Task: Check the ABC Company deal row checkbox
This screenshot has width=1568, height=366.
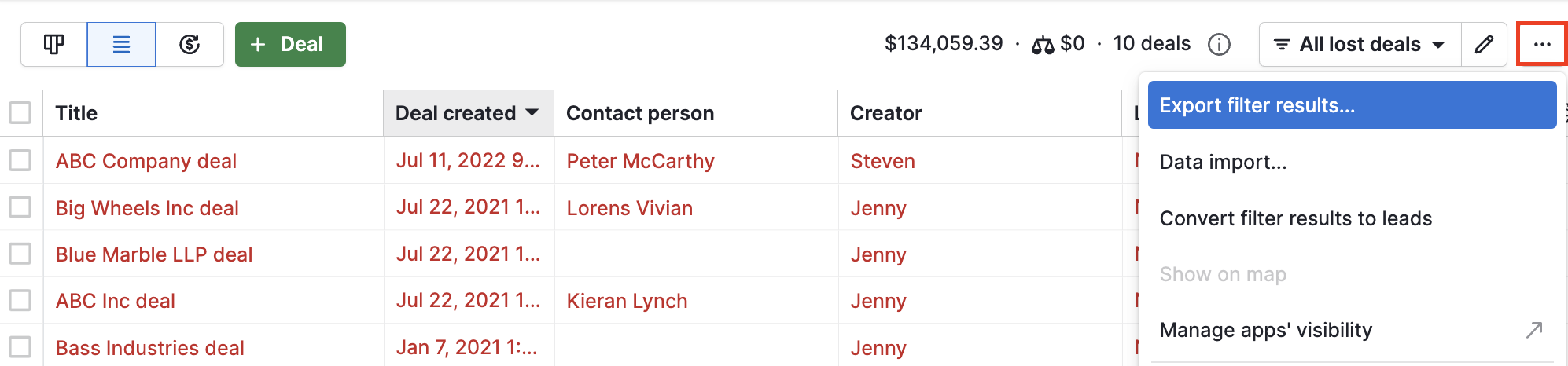Action: coord(20,160)
